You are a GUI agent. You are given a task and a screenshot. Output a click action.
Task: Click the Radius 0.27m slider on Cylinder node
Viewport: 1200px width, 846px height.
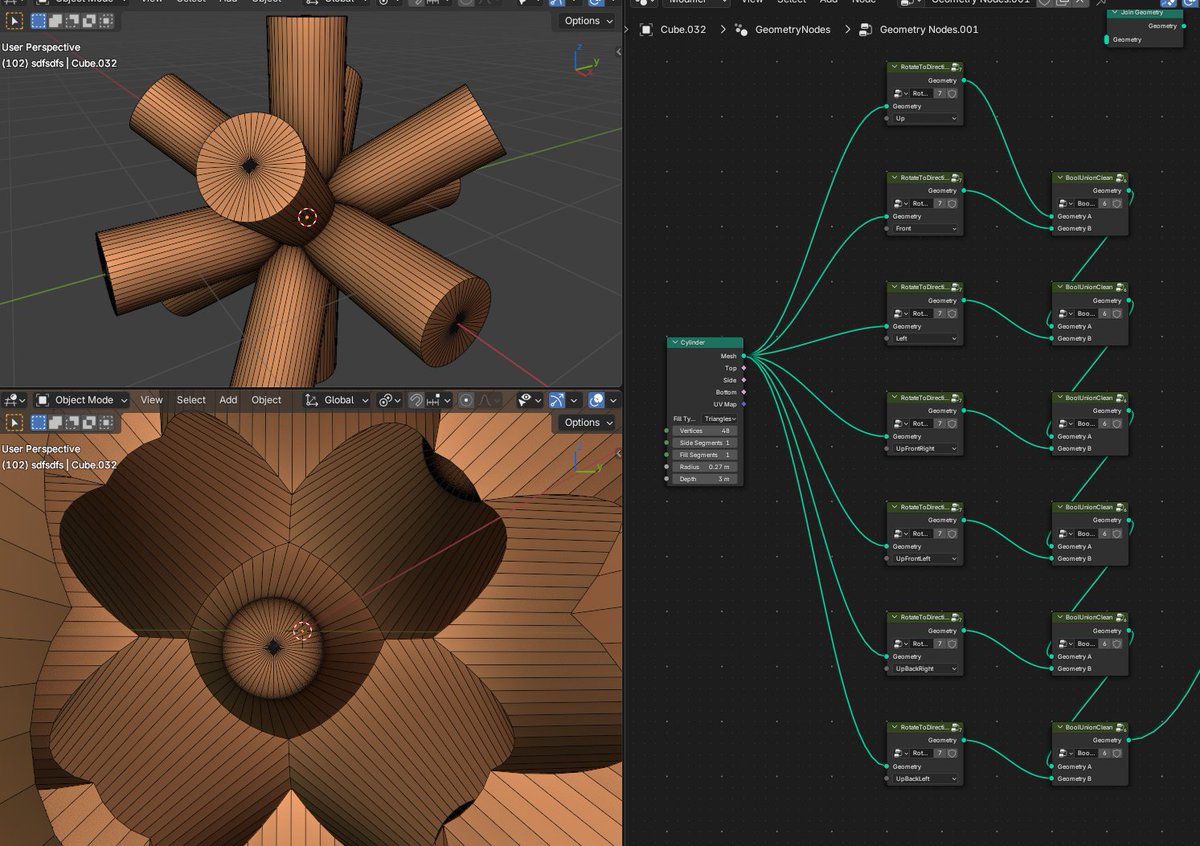(x=705, y=467)
